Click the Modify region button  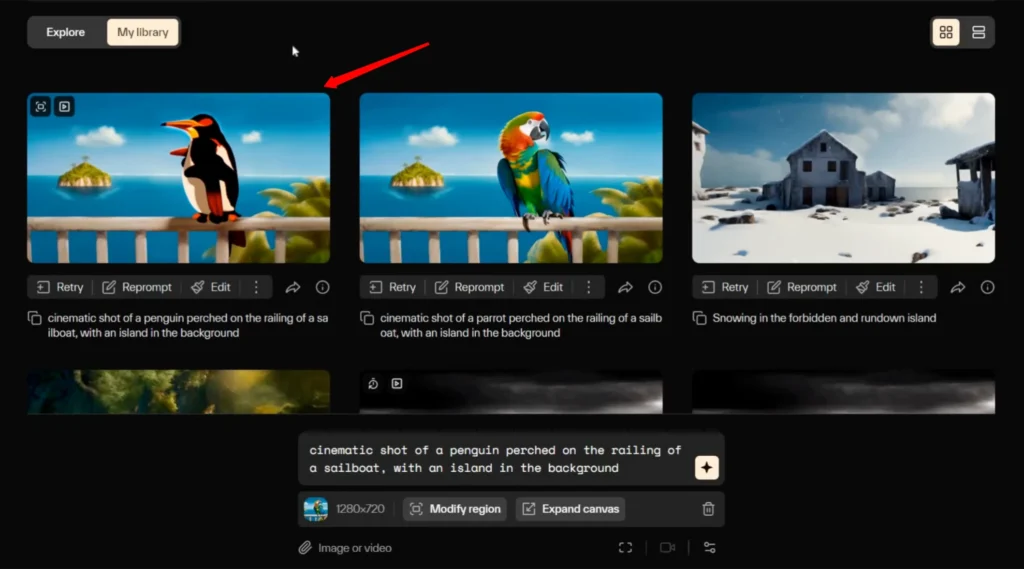[x=455, y=509]
